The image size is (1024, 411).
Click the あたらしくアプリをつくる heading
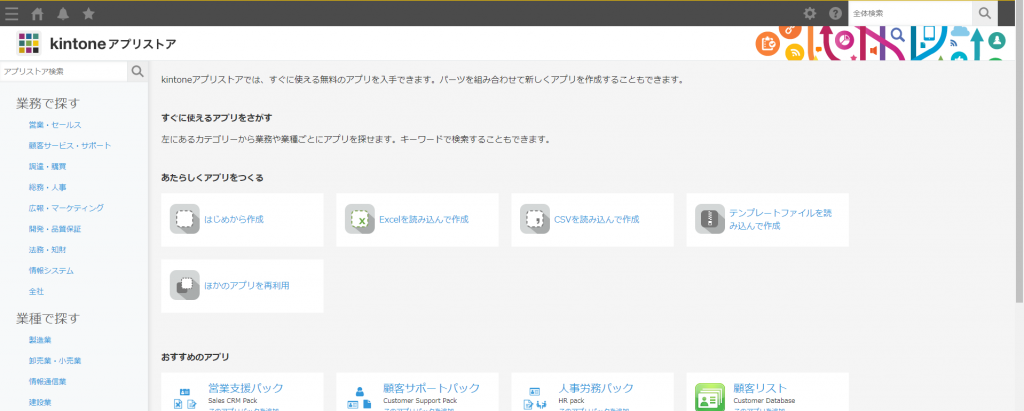(212, 178)
